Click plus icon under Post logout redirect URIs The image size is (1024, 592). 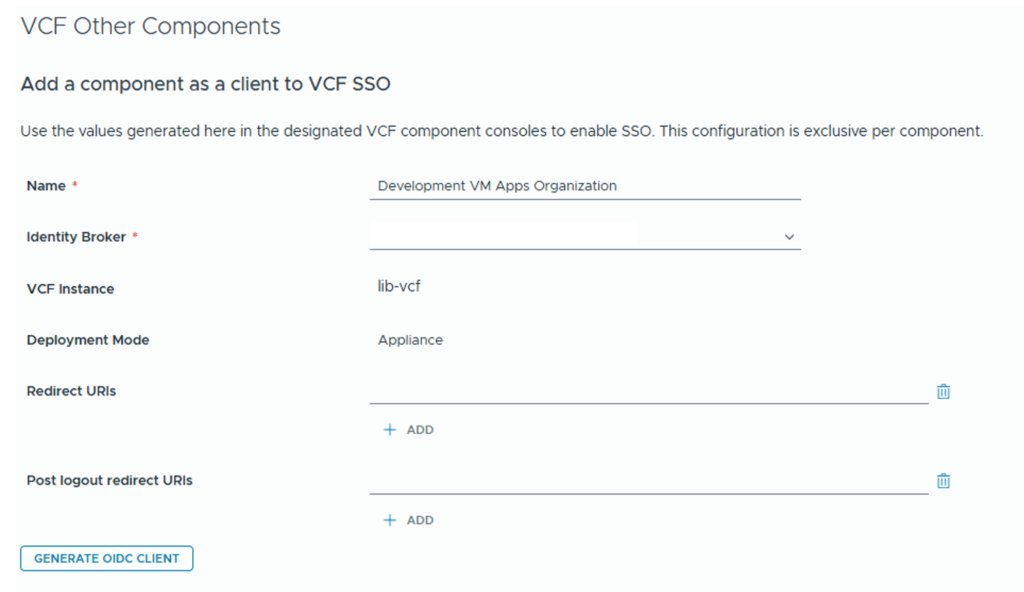[x=390, y=520]
